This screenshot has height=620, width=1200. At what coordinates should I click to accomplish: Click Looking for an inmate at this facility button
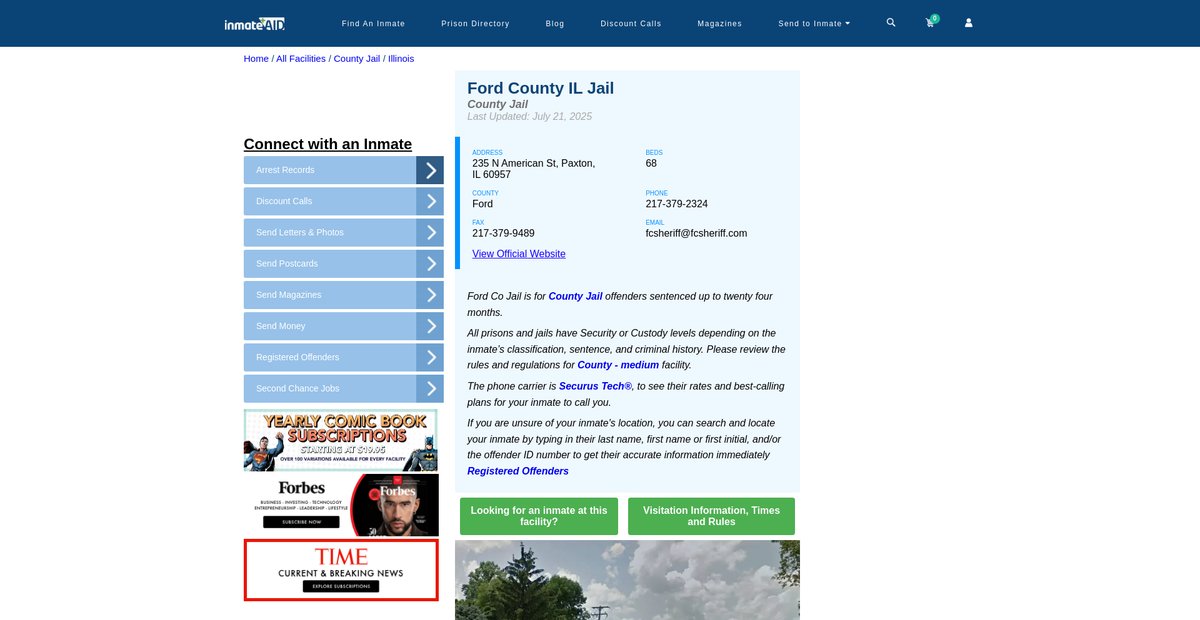(x=539, y=516)
